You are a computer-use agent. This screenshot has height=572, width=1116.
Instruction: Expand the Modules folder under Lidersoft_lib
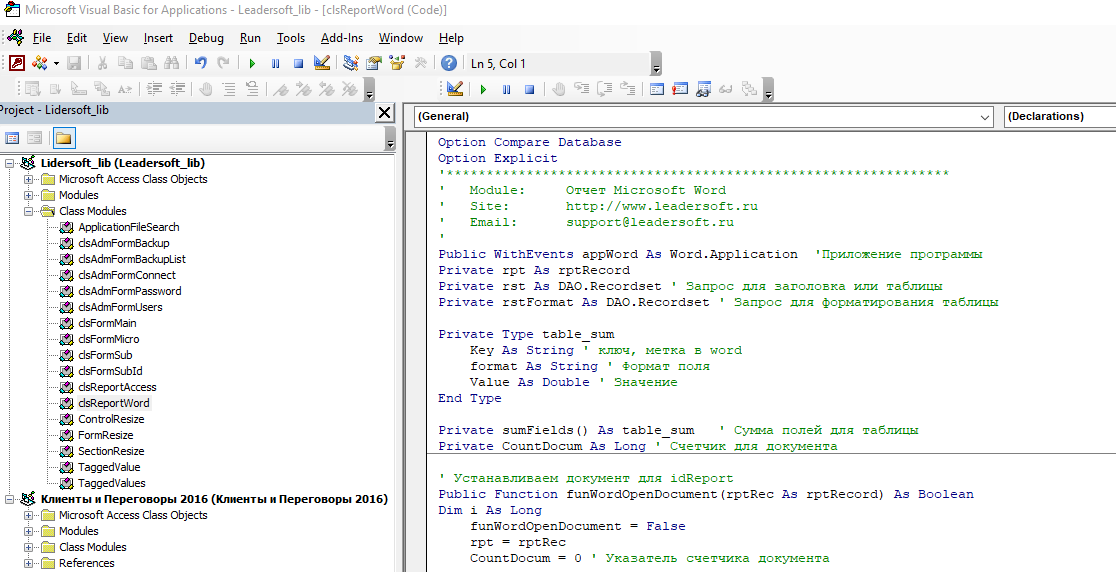coord(30,195)
